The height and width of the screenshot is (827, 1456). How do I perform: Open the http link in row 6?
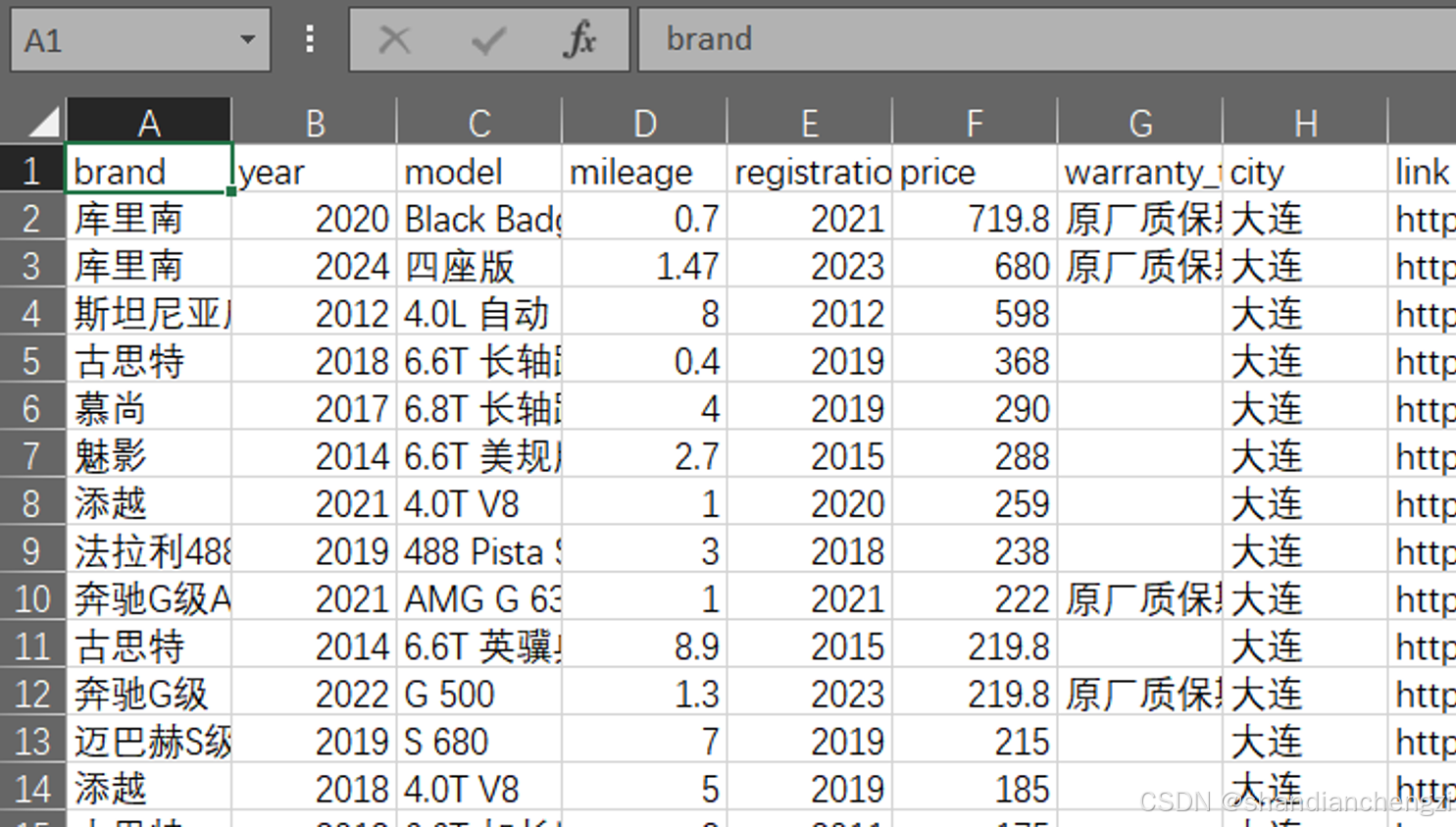pyautogui.click(x=1423, y=408)
